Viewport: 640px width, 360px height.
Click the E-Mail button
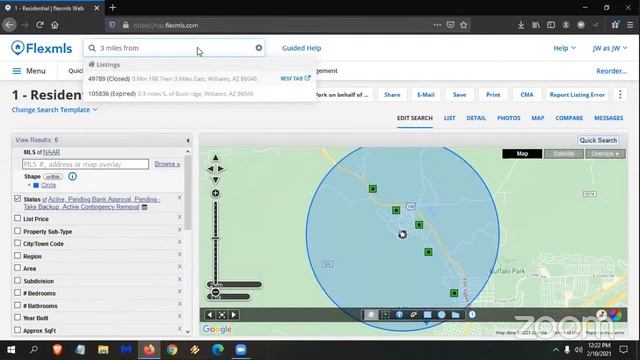(x=426, y=95)
